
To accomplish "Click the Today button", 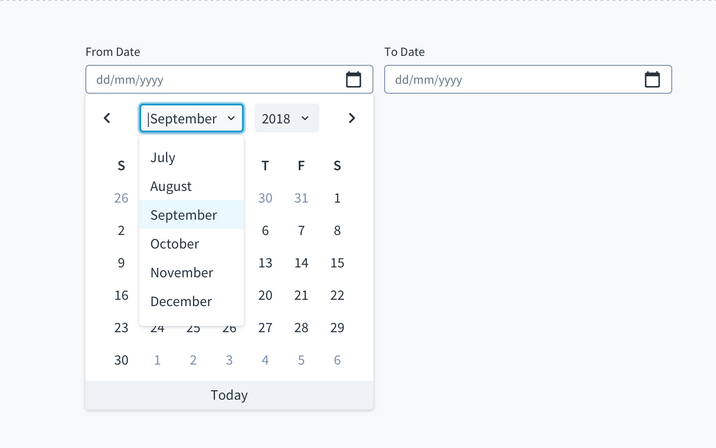I will click(229, 395).
